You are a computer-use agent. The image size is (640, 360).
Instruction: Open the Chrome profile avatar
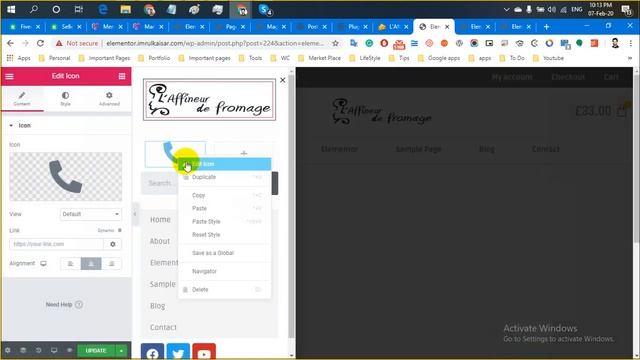pyautogui.click(x=615, y=43)
